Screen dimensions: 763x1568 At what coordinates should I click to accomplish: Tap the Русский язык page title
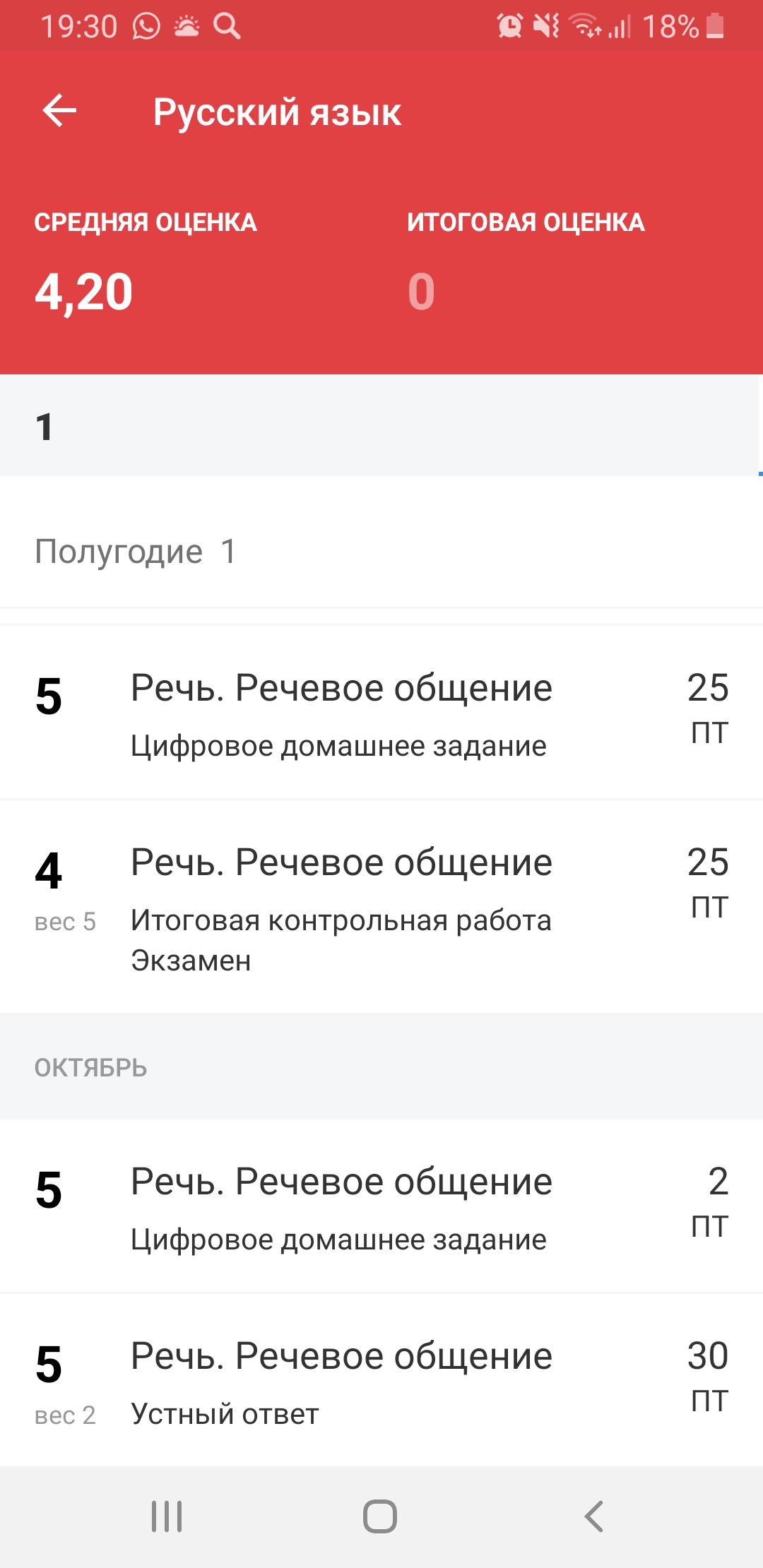277,112
